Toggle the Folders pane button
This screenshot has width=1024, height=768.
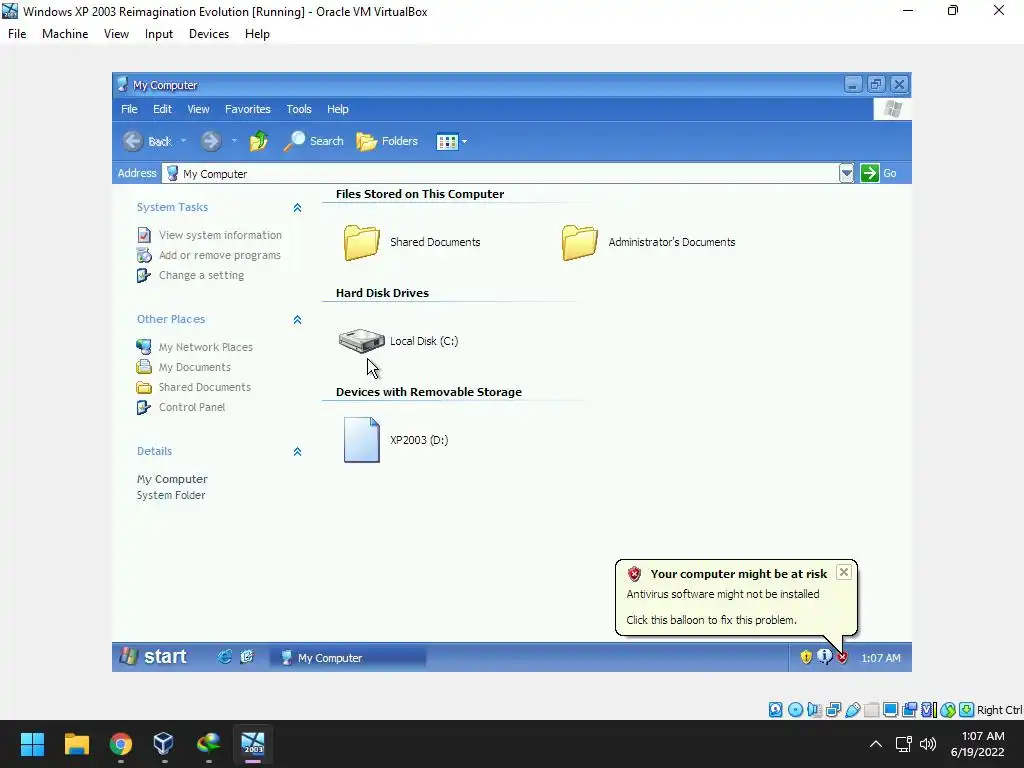pos(387,141)
